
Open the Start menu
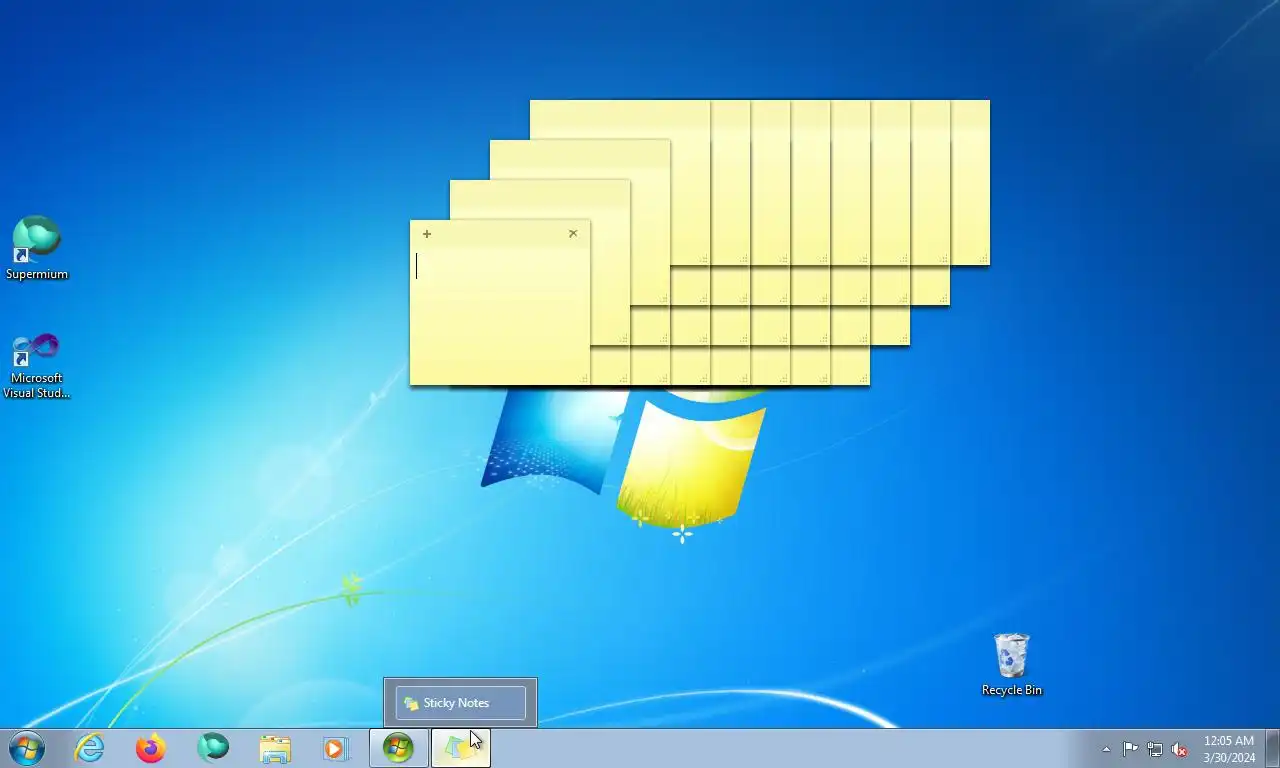point(27,748)
